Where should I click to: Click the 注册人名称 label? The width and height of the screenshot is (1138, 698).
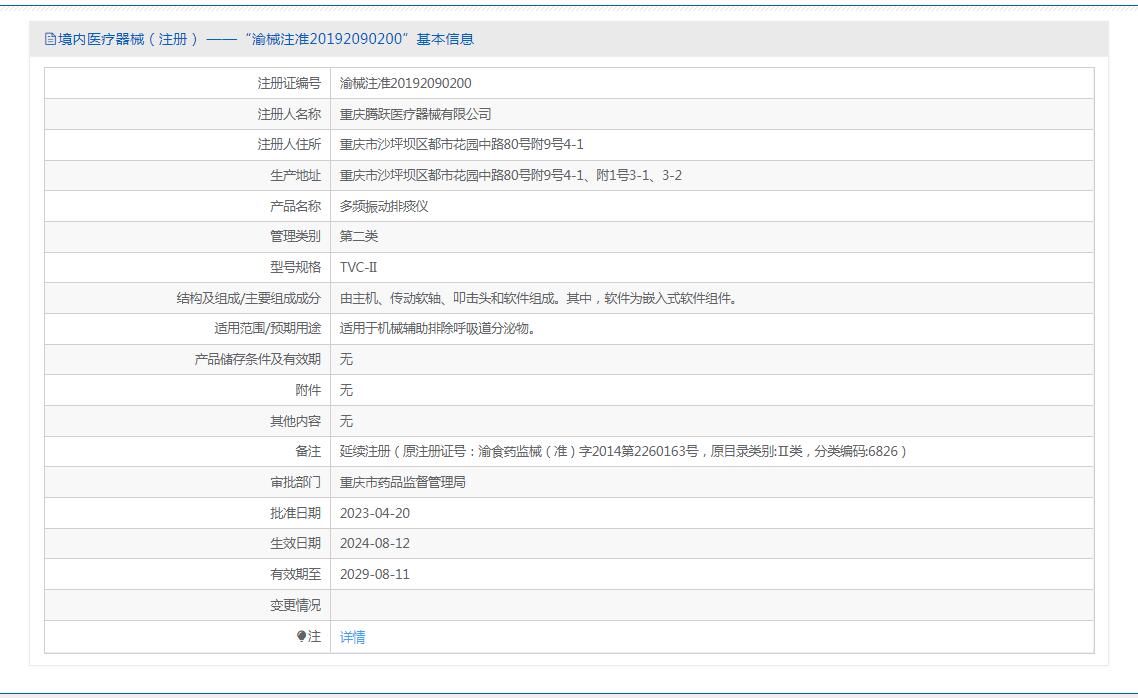tap(289, 114)
